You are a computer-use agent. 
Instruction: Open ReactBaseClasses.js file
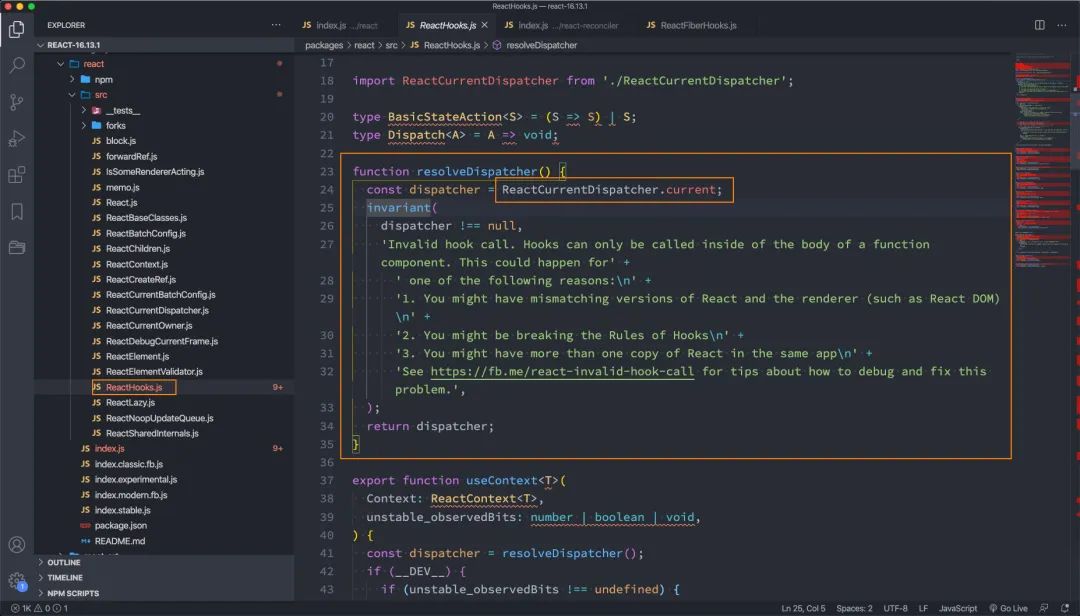point(146,218)
